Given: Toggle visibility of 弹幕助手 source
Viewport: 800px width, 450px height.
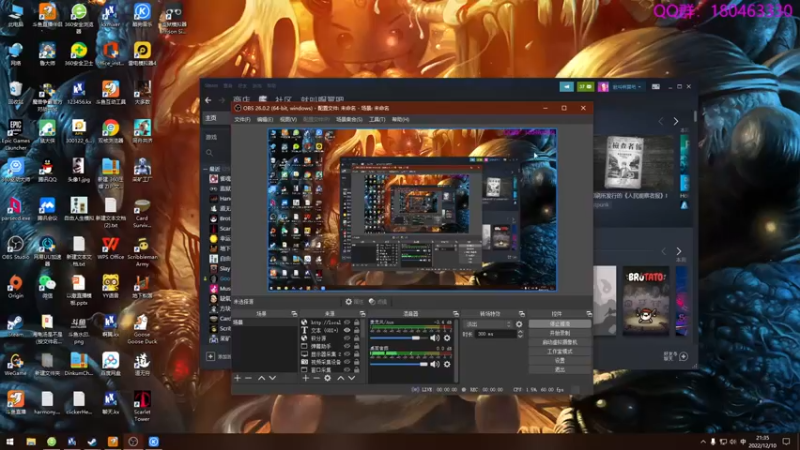Looking at the screenshot, I should [347, 346].
